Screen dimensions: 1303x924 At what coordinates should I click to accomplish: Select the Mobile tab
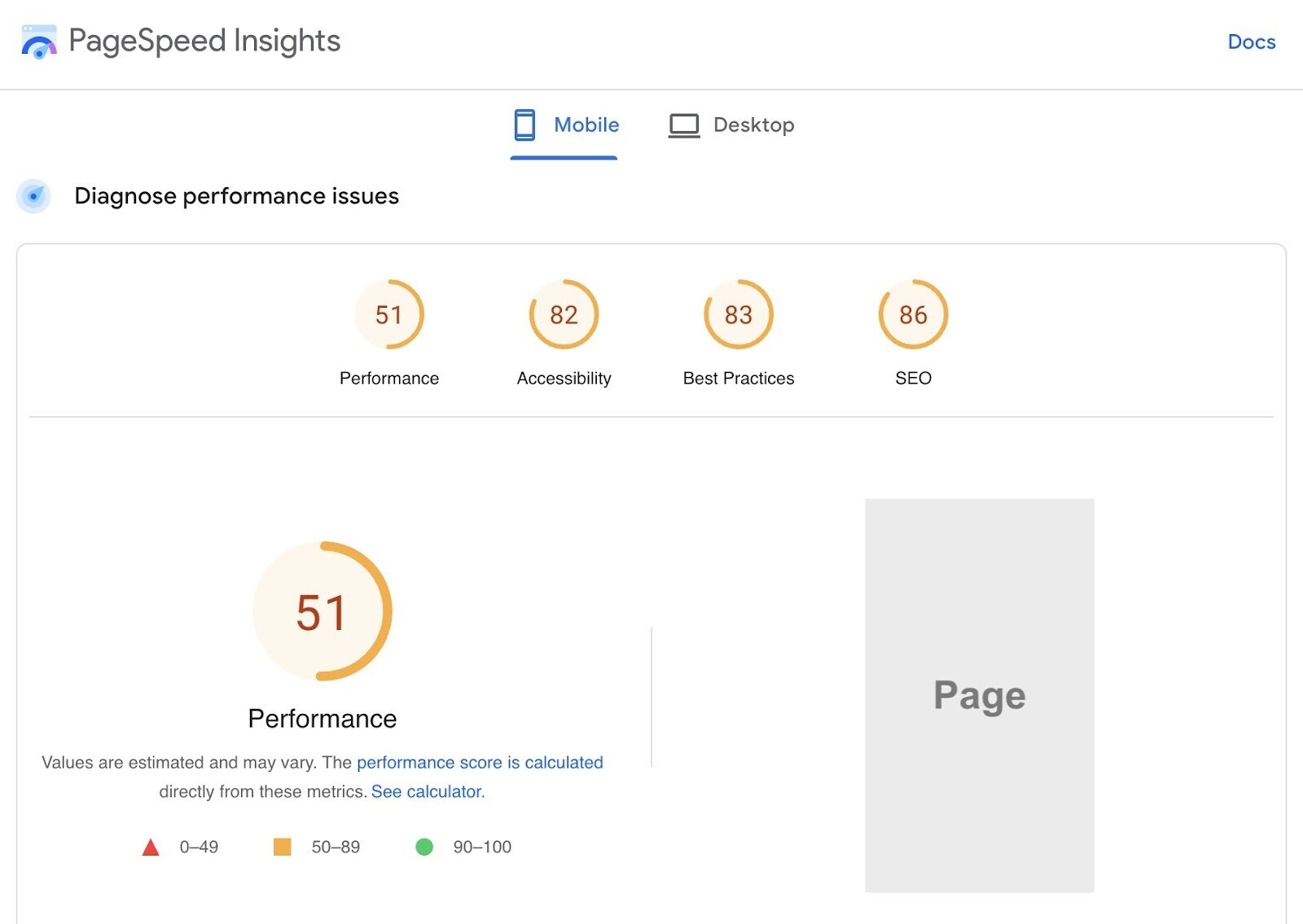pyautogui.click(x=585, y=125)
